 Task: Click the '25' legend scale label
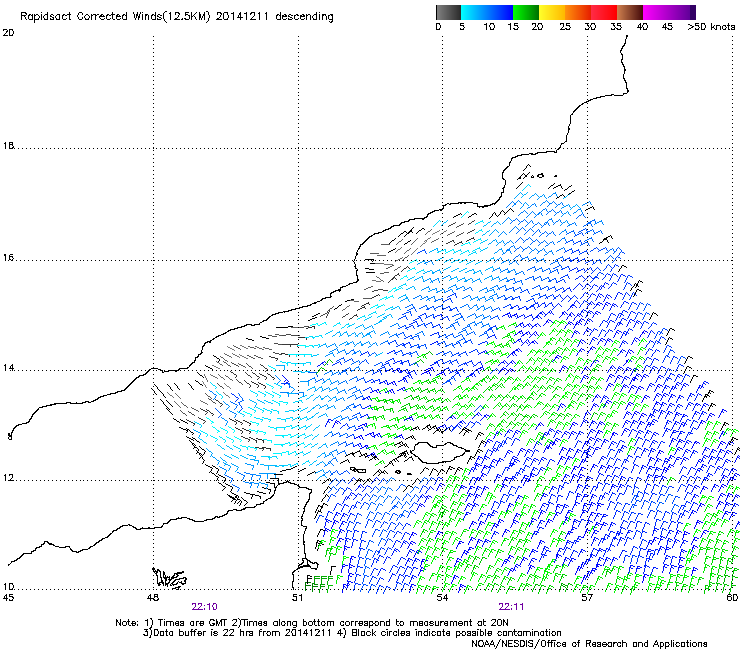pyautogui.click(x=565, y=26)
